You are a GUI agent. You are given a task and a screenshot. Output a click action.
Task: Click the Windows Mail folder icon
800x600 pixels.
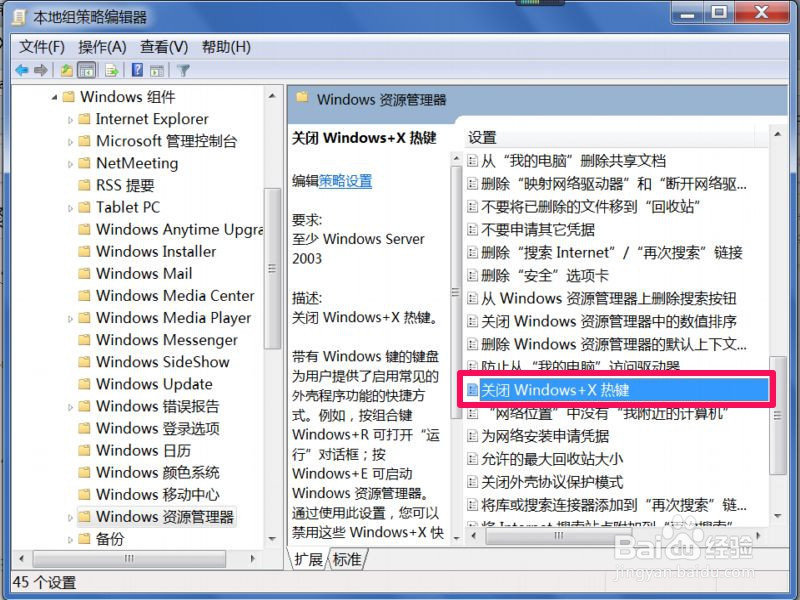click(84, 273)
